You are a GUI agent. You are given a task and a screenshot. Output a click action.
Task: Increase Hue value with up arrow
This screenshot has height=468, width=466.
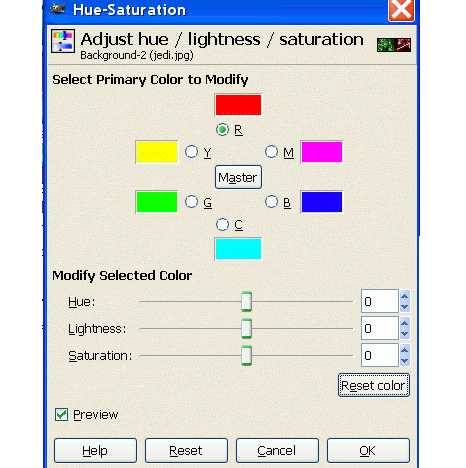click(x=405, y=296)
